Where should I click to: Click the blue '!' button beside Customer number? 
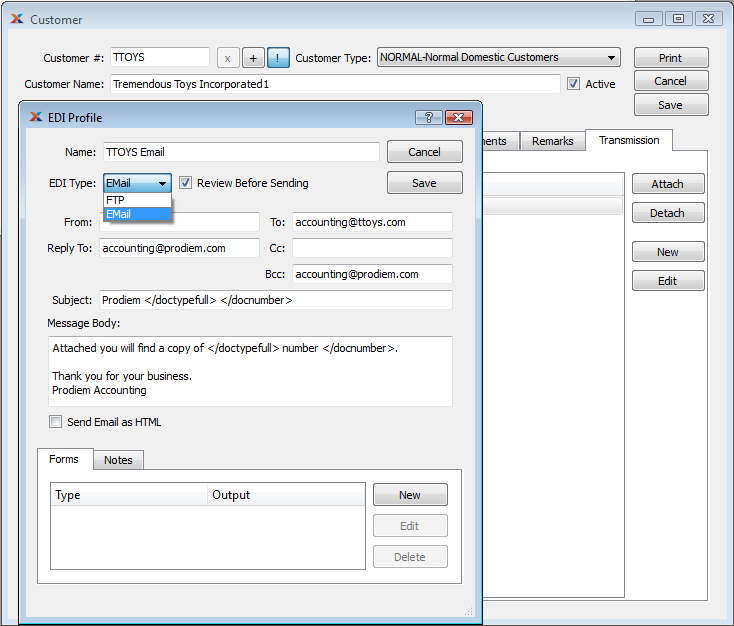point(278,58)
